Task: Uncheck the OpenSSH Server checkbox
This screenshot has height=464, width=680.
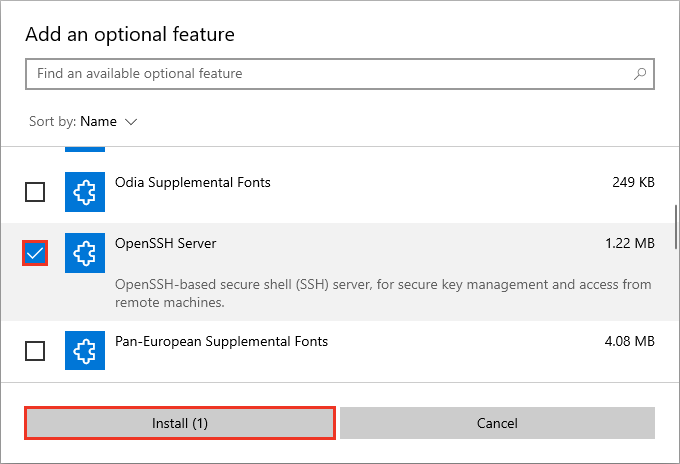Action: click(x=35, y=254)
